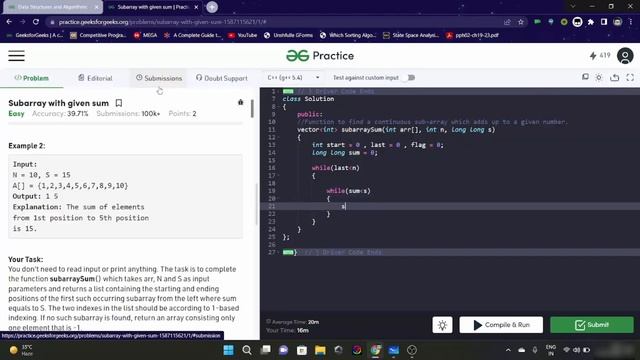Open the Which Sorting Algo bookmark
The width and height of the screenshot is (640, 360).
pyautogui.click(x=348, y=35)
